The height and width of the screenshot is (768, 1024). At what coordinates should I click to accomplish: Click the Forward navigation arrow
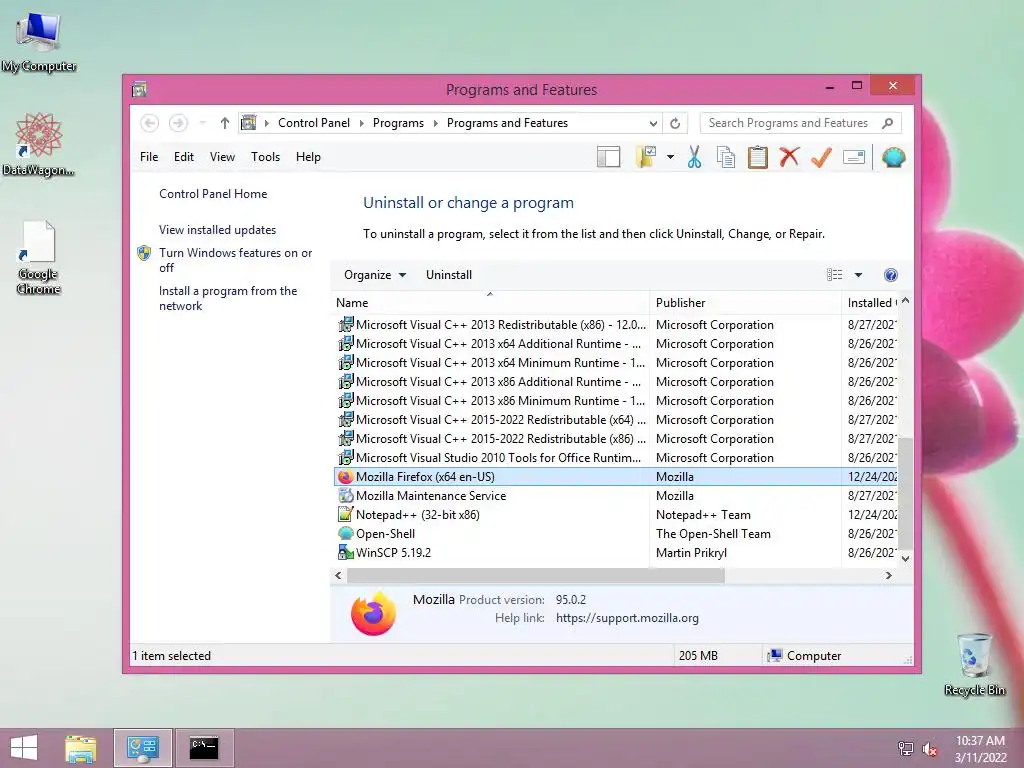click(178, 123)
